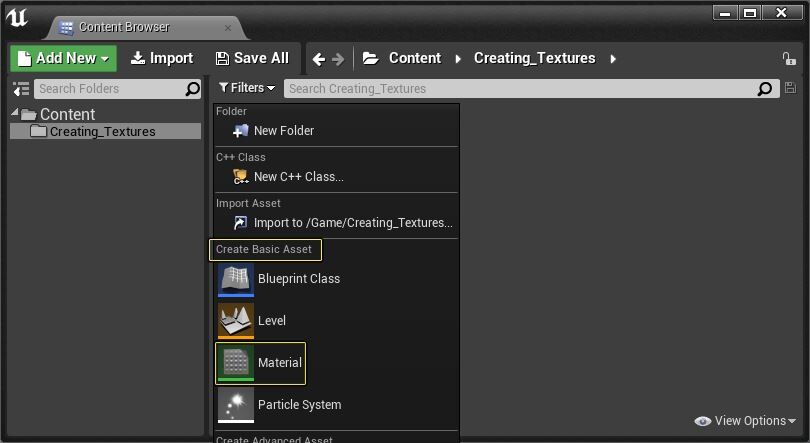Click the Import to Game folder icon
Image resolution: width=810 pixels, height=443 pixels.
tap(240, 223)
